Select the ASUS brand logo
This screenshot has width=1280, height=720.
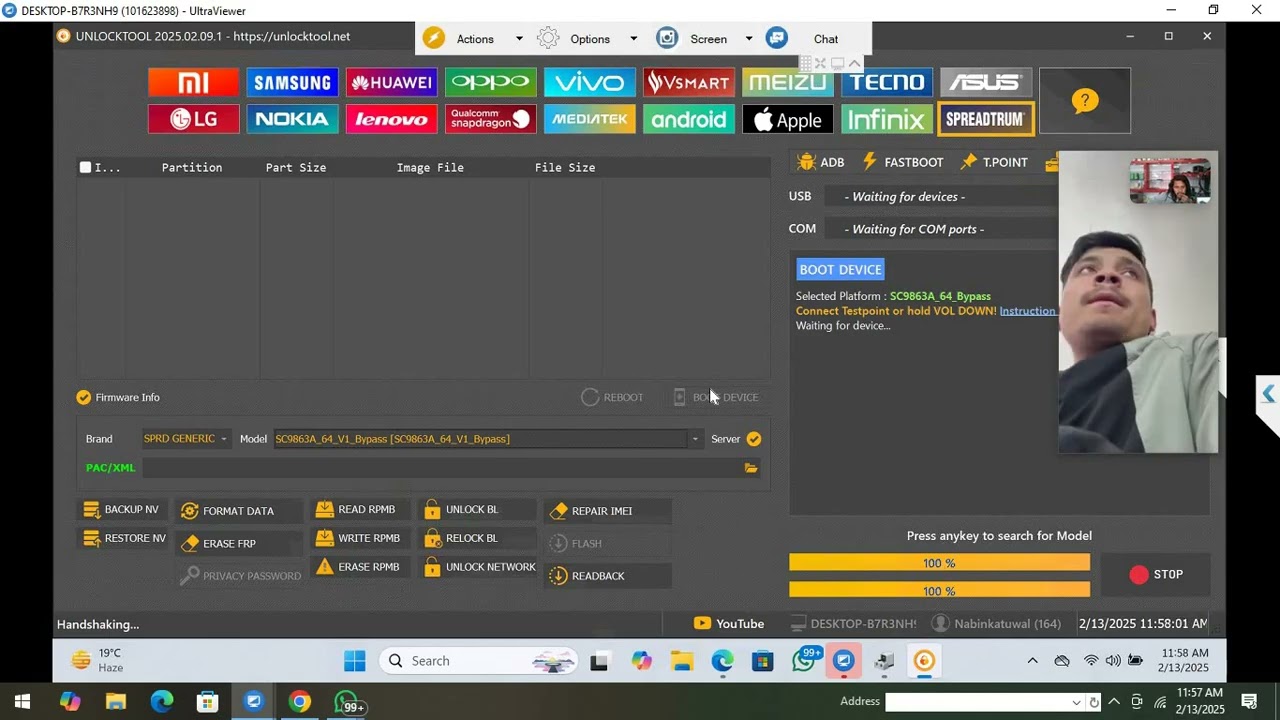[985, 82]
